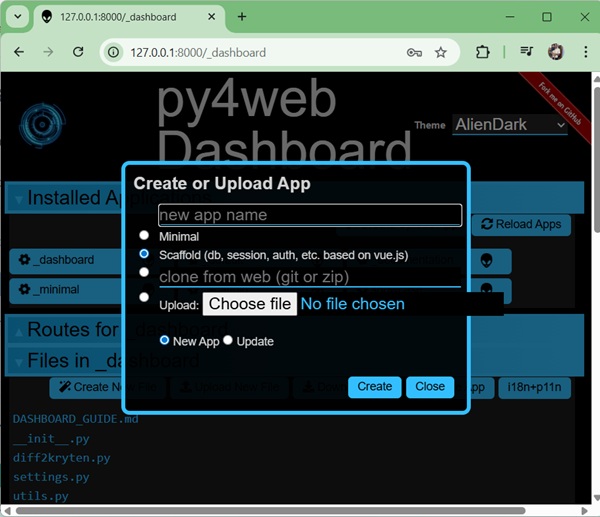This screenshot has height=517, width=600.
Task: Choose the Update radio option
Action: coord(228,340)
